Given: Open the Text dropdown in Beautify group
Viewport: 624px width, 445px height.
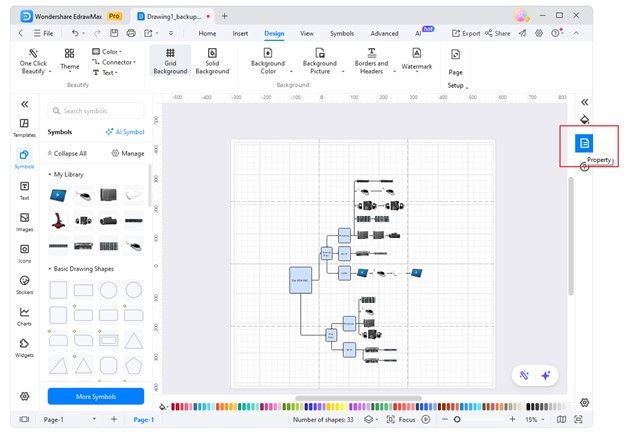Looking at the screenshot, I should (x=105, y=73).
